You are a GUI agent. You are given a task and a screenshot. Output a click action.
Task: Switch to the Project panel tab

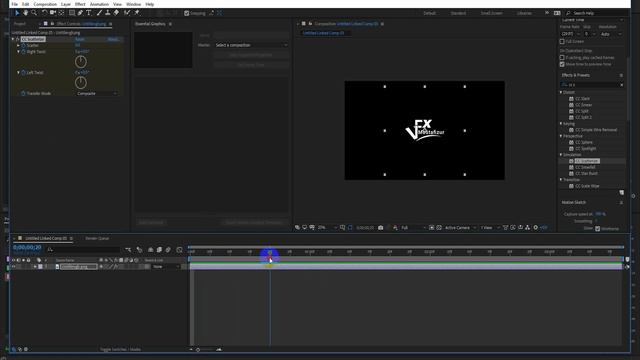point(20,24)
